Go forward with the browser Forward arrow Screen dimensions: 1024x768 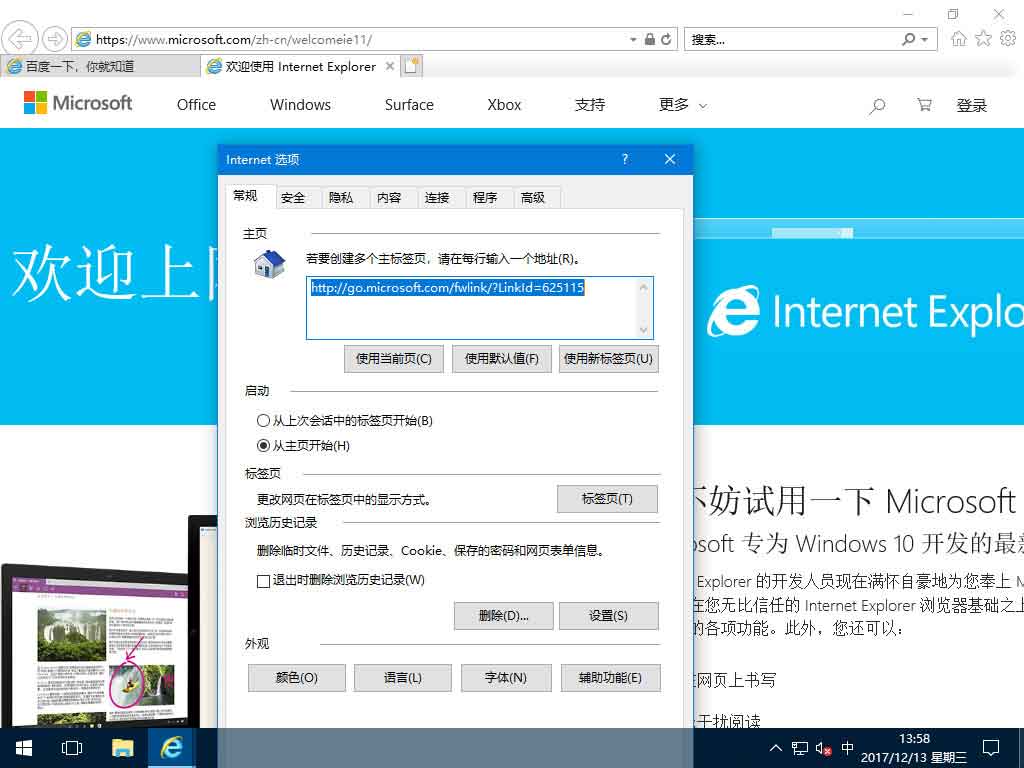coord(55,39)
